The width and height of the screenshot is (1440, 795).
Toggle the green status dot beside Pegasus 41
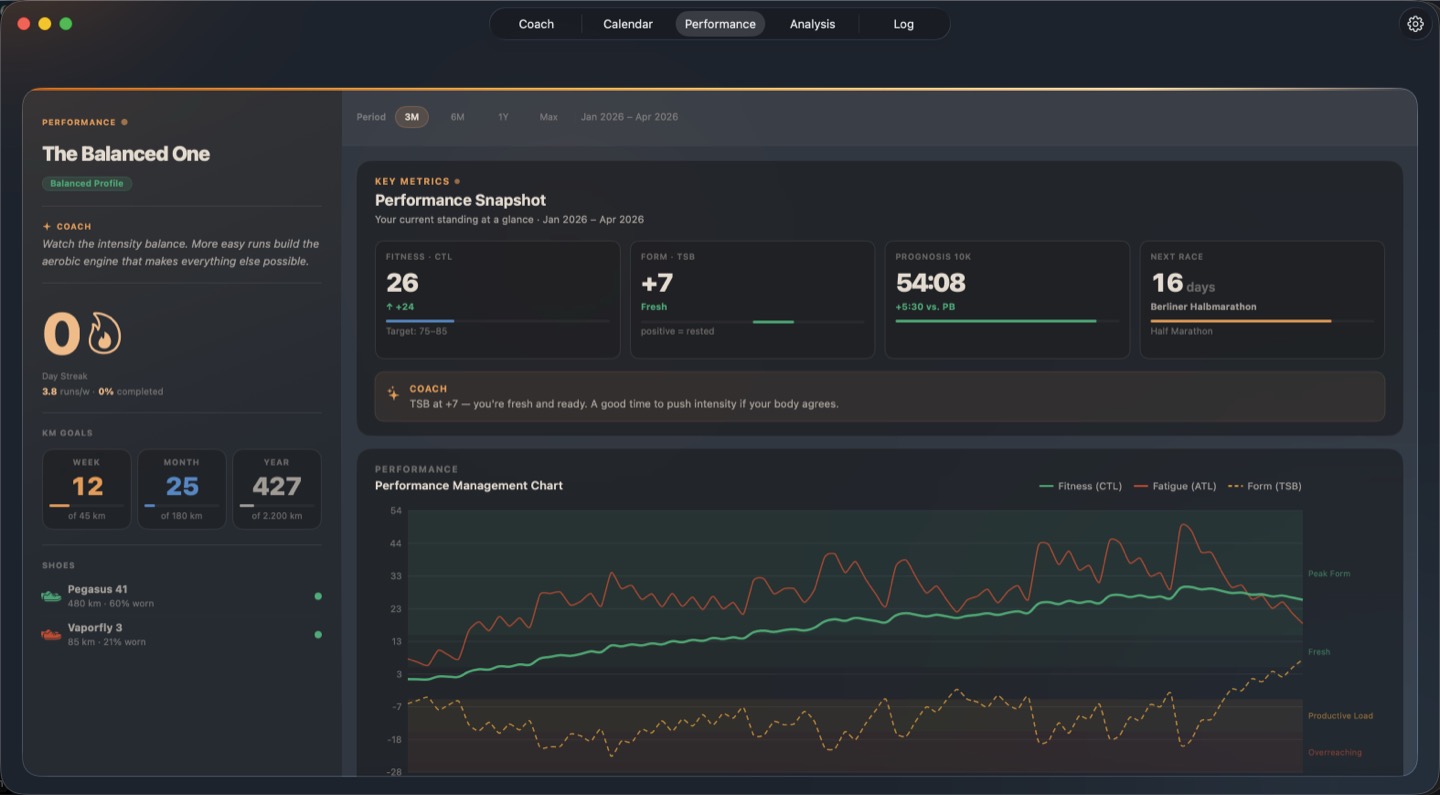[317, 595]
